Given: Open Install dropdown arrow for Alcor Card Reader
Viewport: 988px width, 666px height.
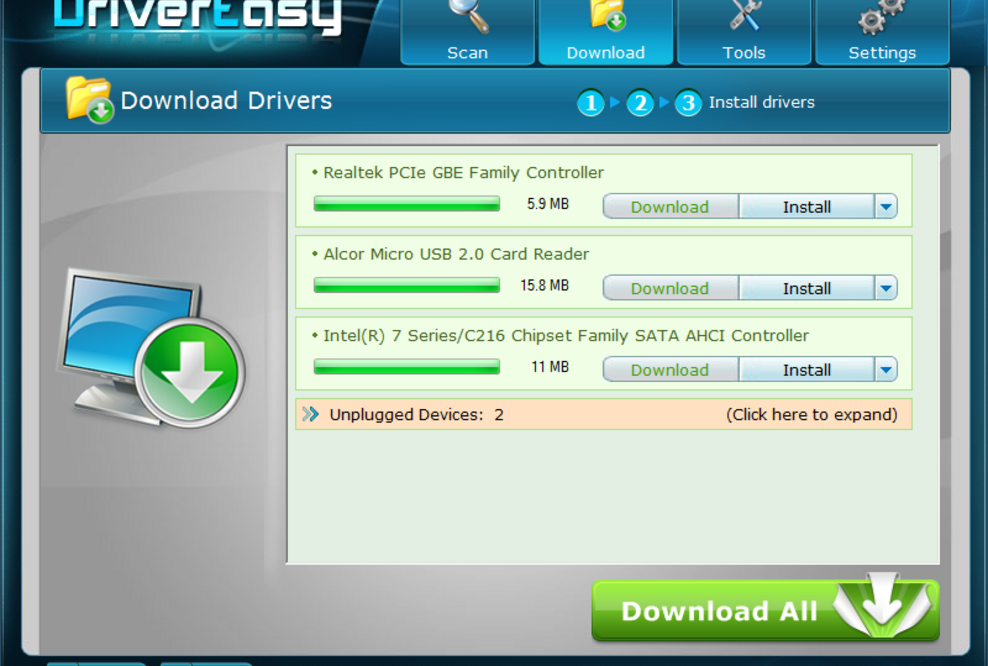Looking at the screenshot, I should point(886,288).
